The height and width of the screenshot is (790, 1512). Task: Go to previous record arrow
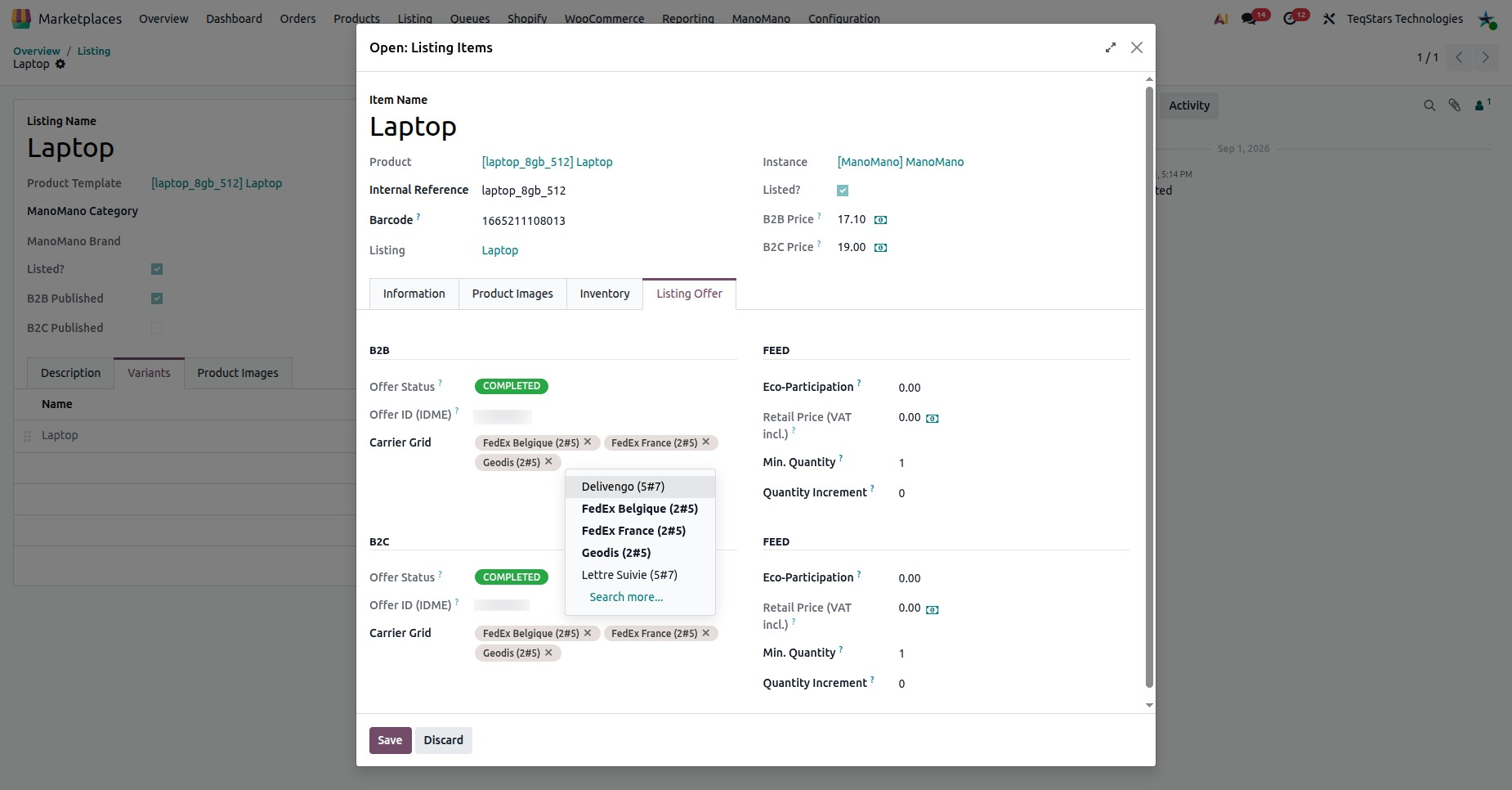point(1459,57)
